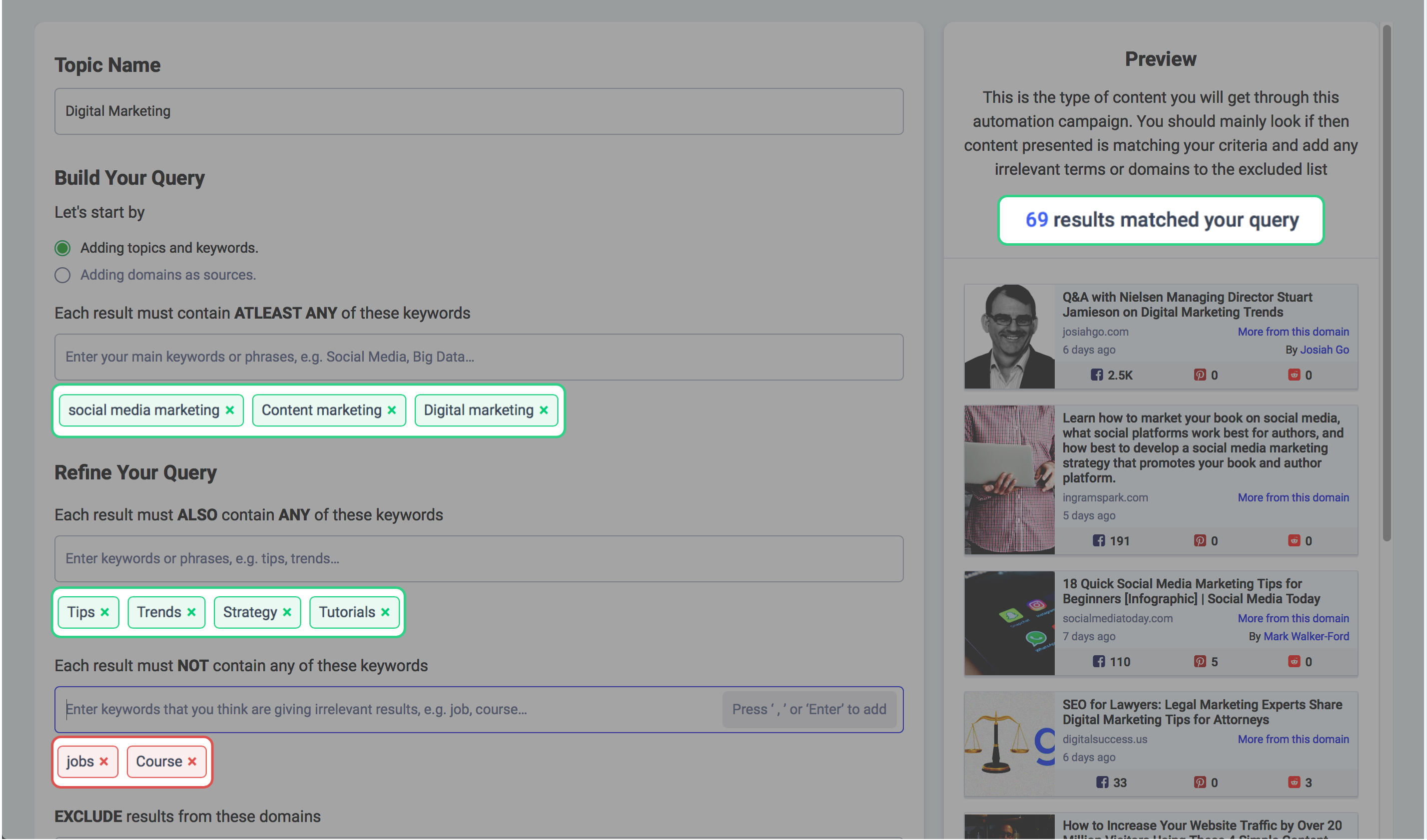The image size is (1427, 840).
Task: Click Pinterest icon on Nielsen Q&A article
Action: [1200, 375]
